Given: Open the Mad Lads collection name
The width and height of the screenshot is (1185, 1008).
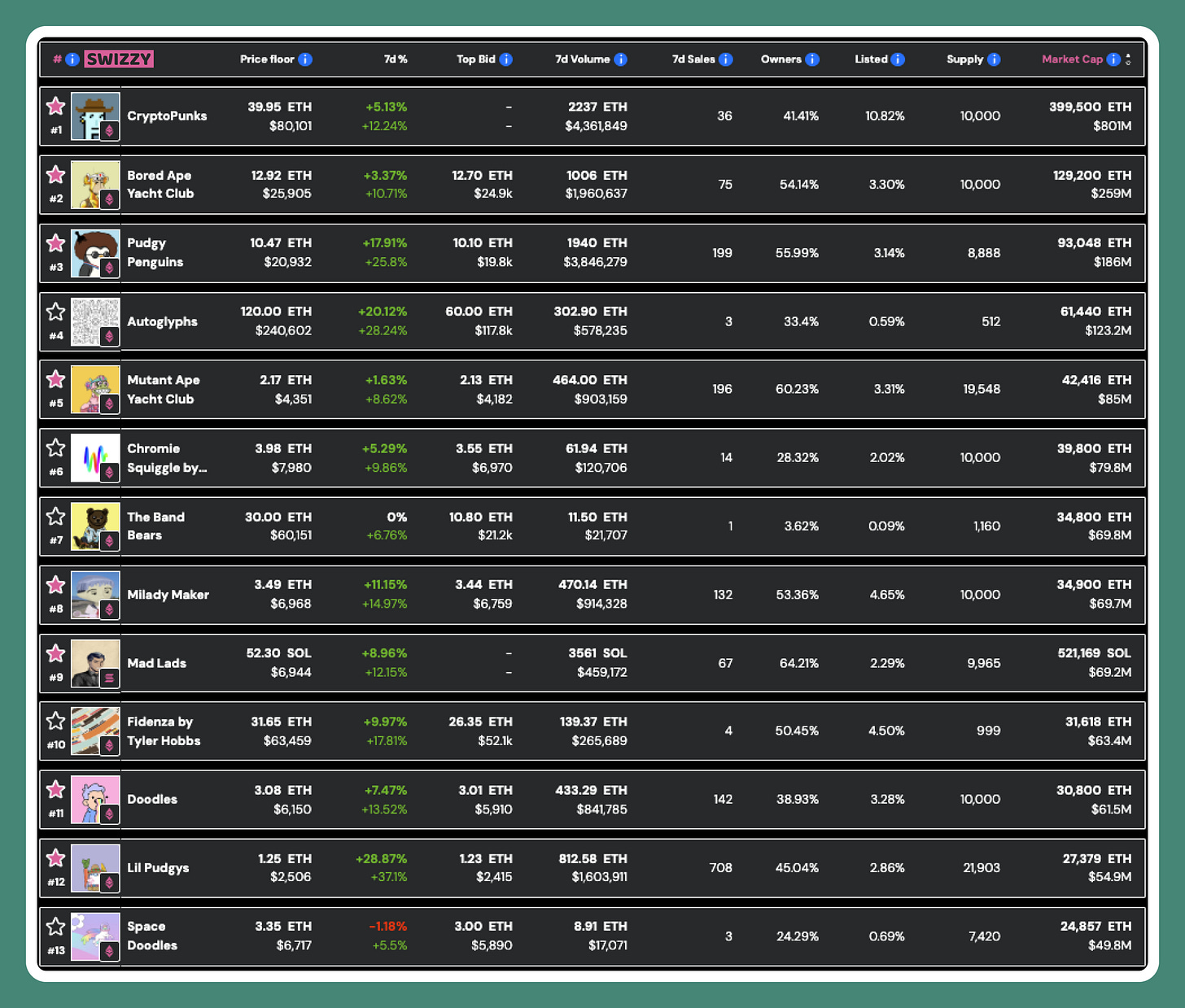Looking at the screenshot, I should pos(156,663).
